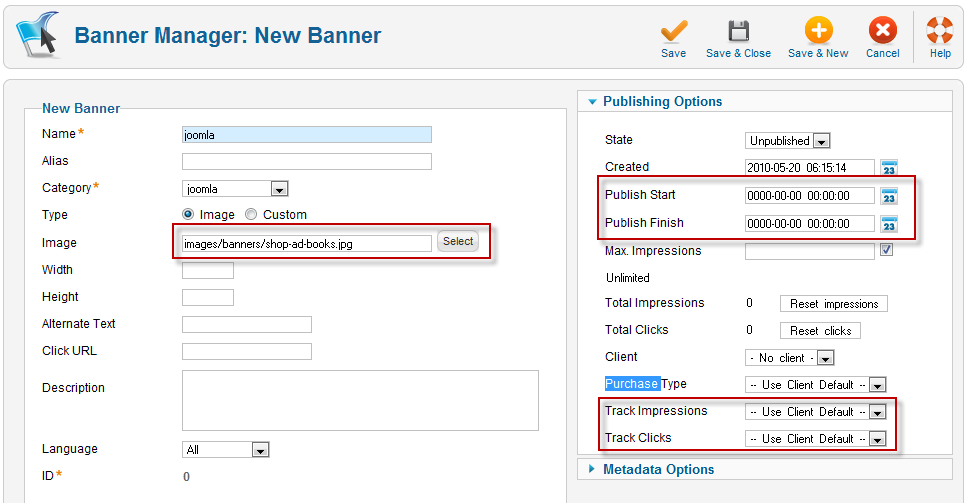Select the Image type radio button

point(188,215)
